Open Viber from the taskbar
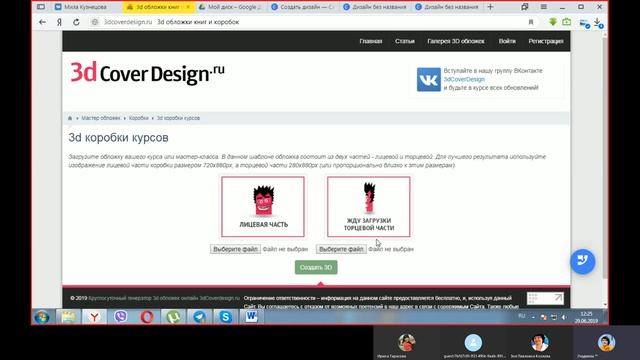The image size is (640, 360). (x=121, y=317)
